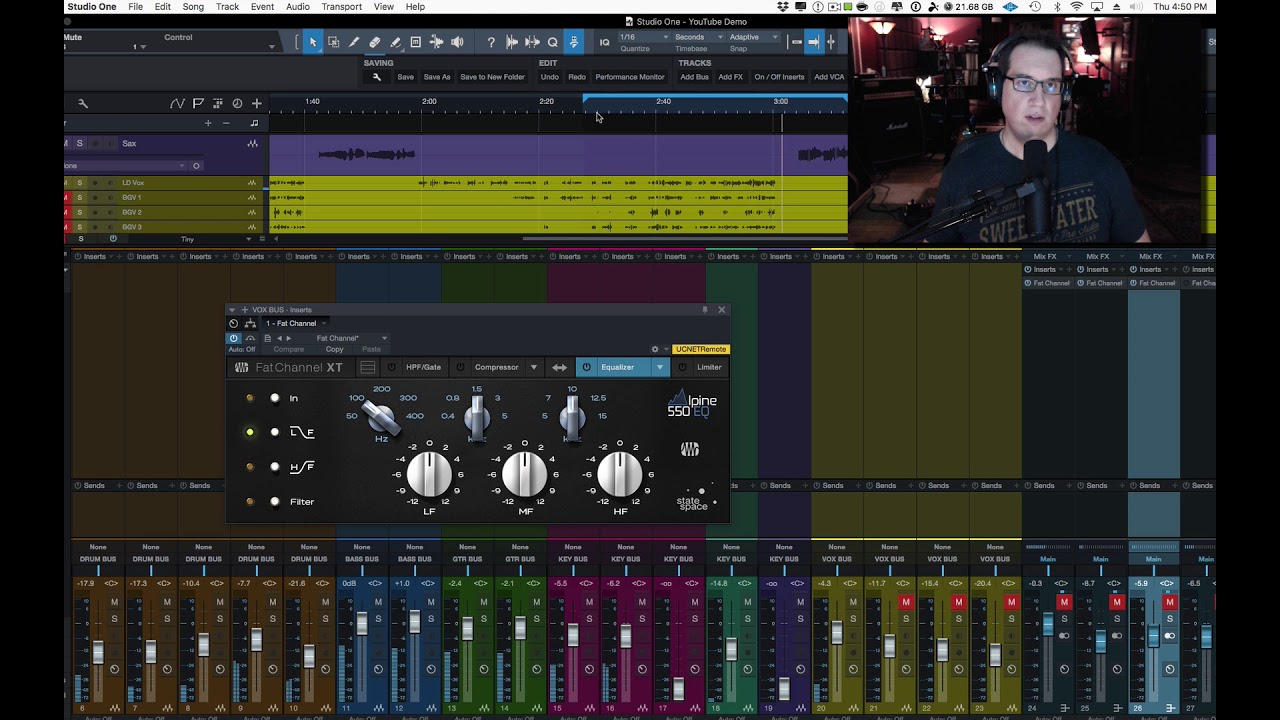Go to next Fat Channel preset
This screenshot has height=720, width=1280.
[289, 338]
